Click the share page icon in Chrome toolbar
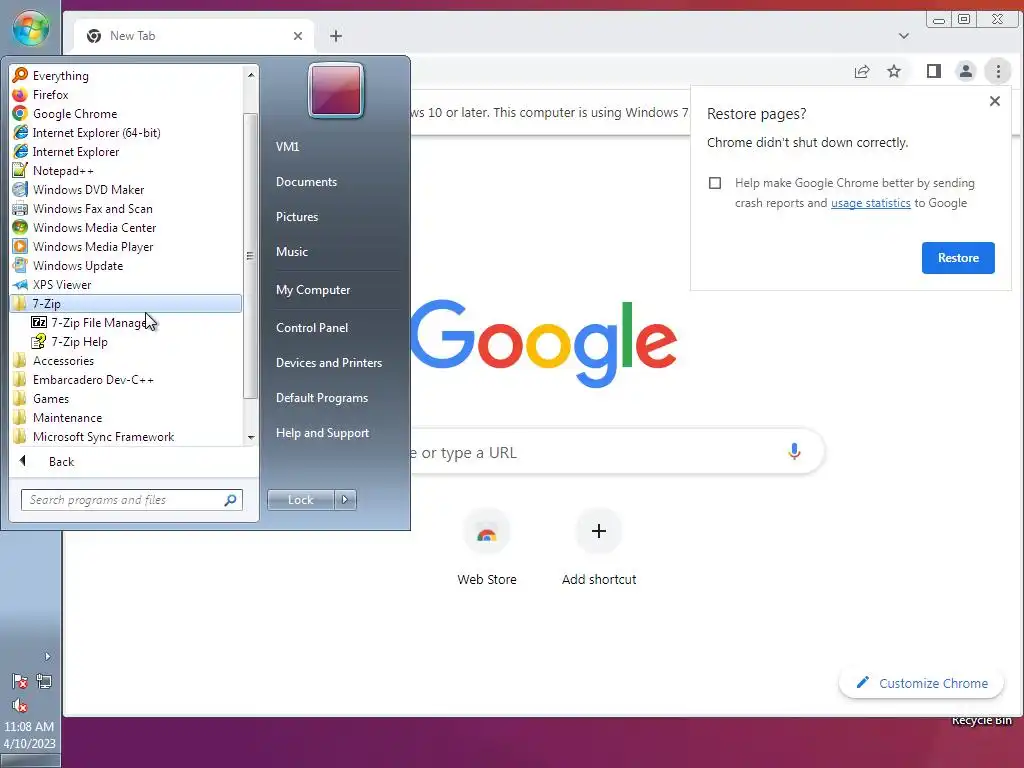Viewport: 1024px width, 768px height. [862, 71]
